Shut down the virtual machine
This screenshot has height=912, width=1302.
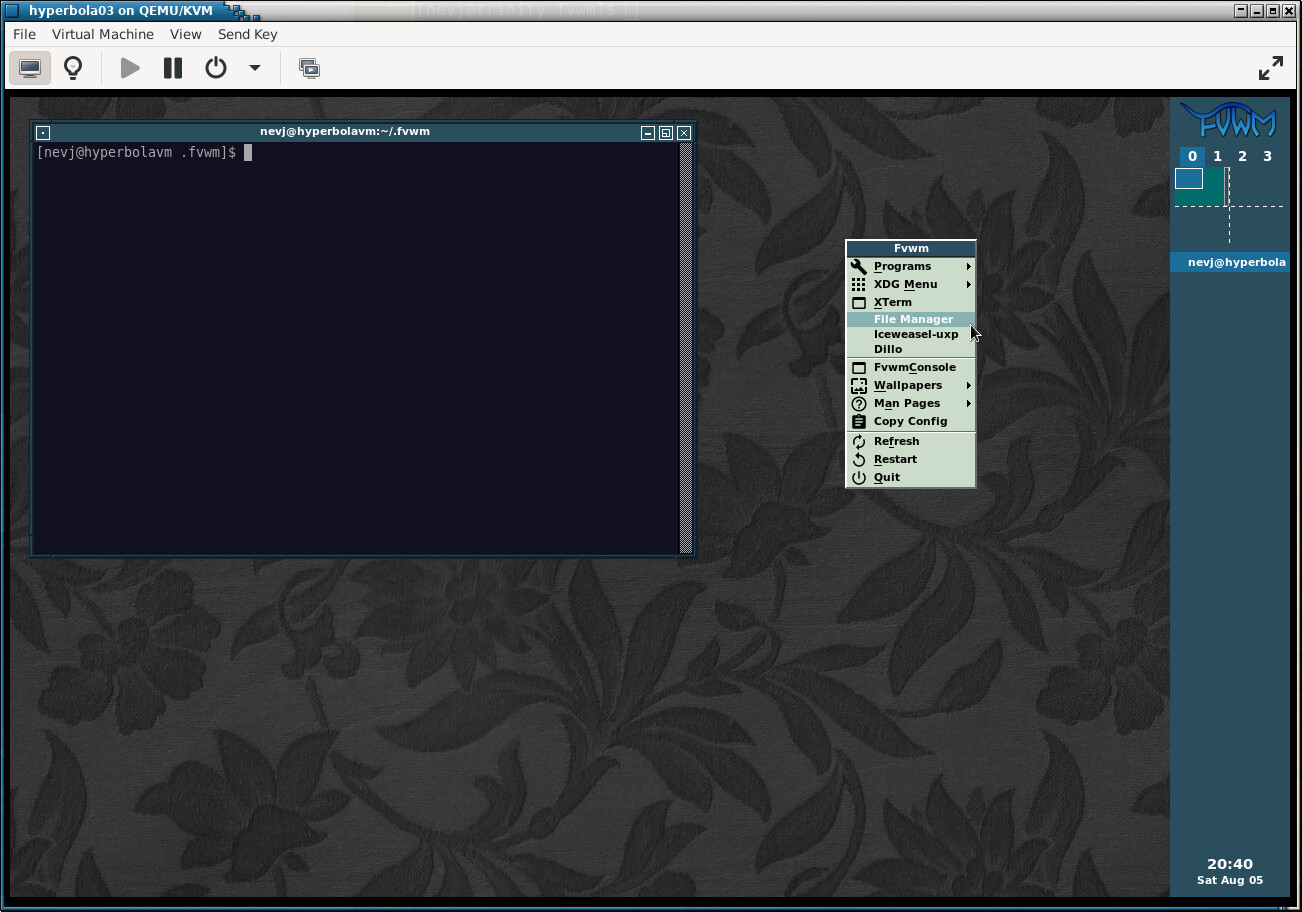tap(216, 68)
